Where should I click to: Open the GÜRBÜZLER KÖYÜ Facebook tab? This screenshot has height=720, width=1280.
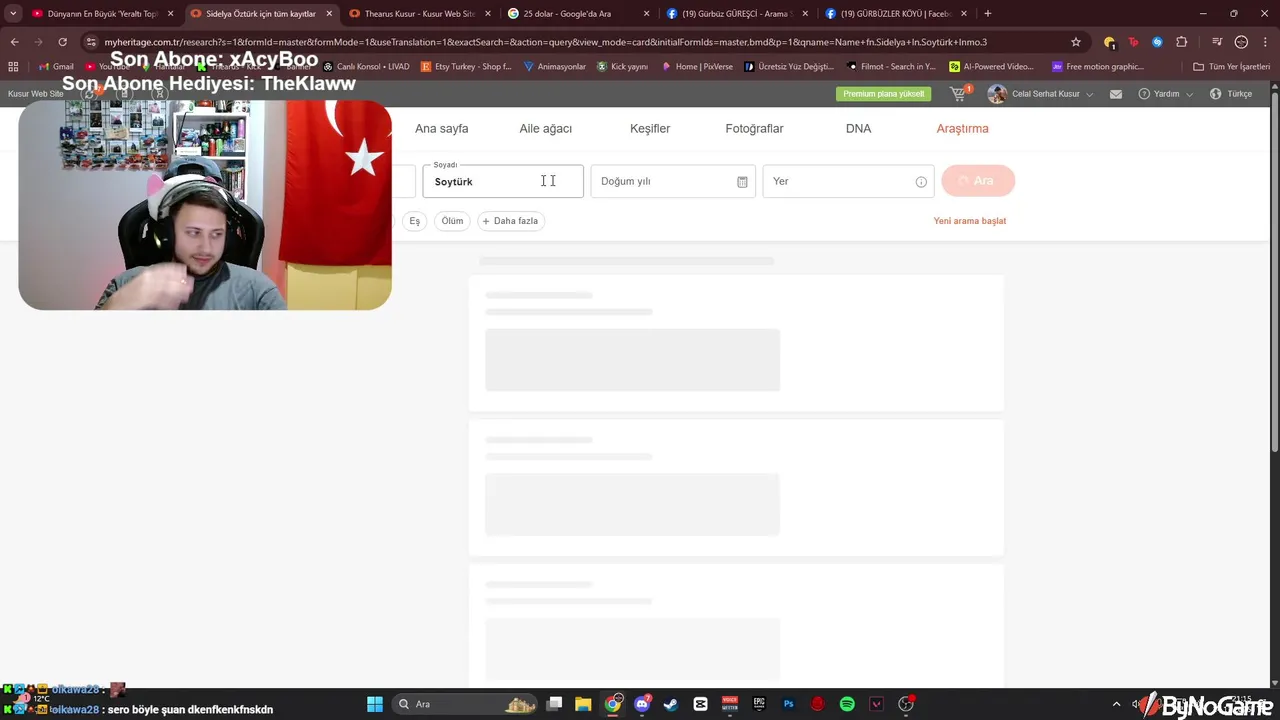[x=888, y=14]
